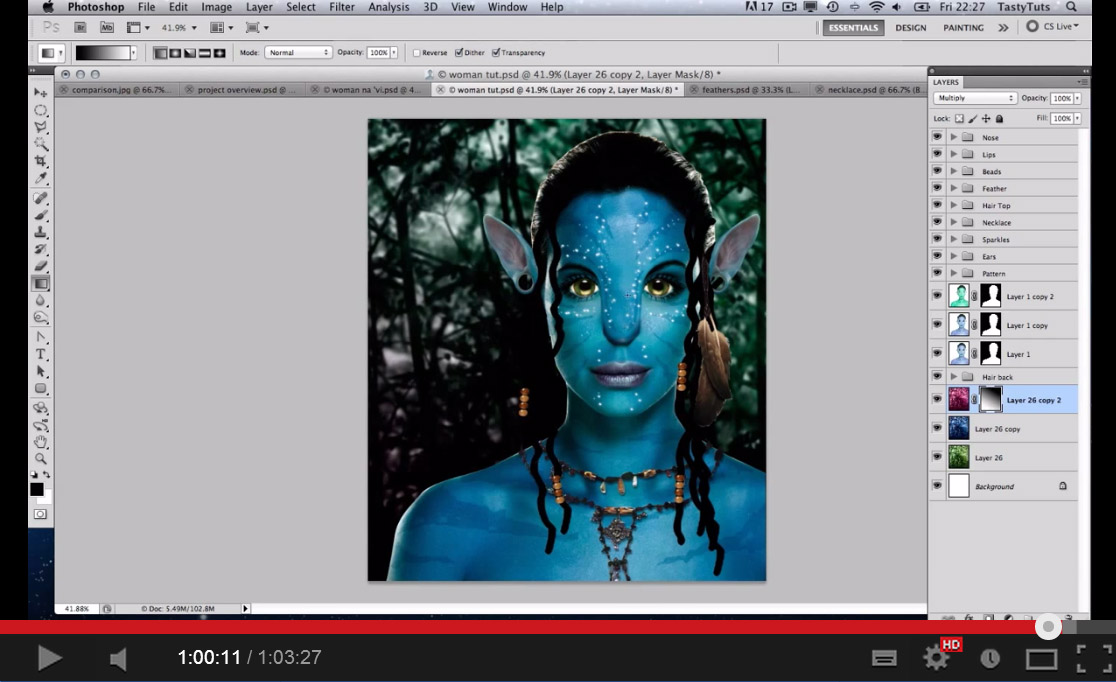Toggle Quick Mask mode icon
1116x682 pixels.
(x=41, y=514)
